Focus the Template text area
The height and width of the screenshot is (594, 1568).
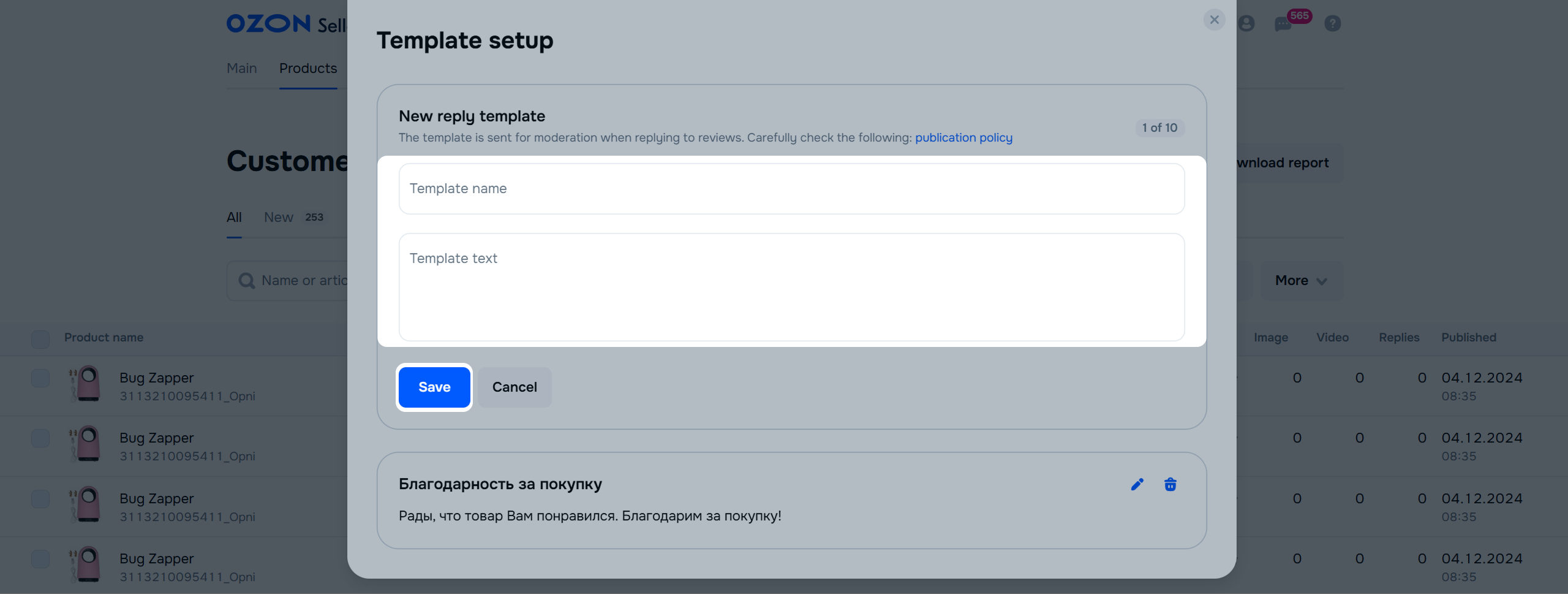point(791,287)
